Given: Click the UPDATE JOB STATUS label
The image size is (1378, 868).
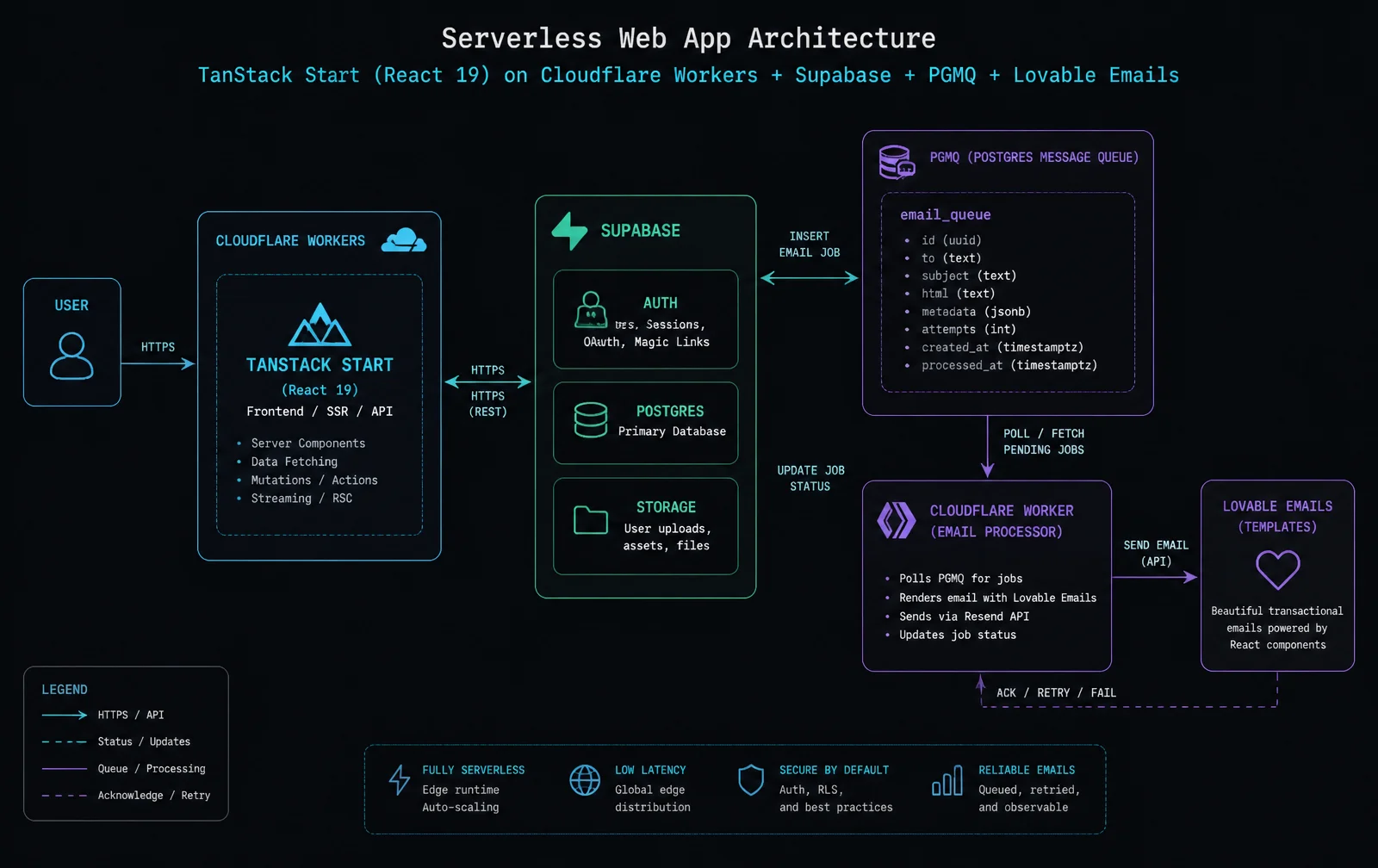Looking at the screenshot, I should [810, 478].
